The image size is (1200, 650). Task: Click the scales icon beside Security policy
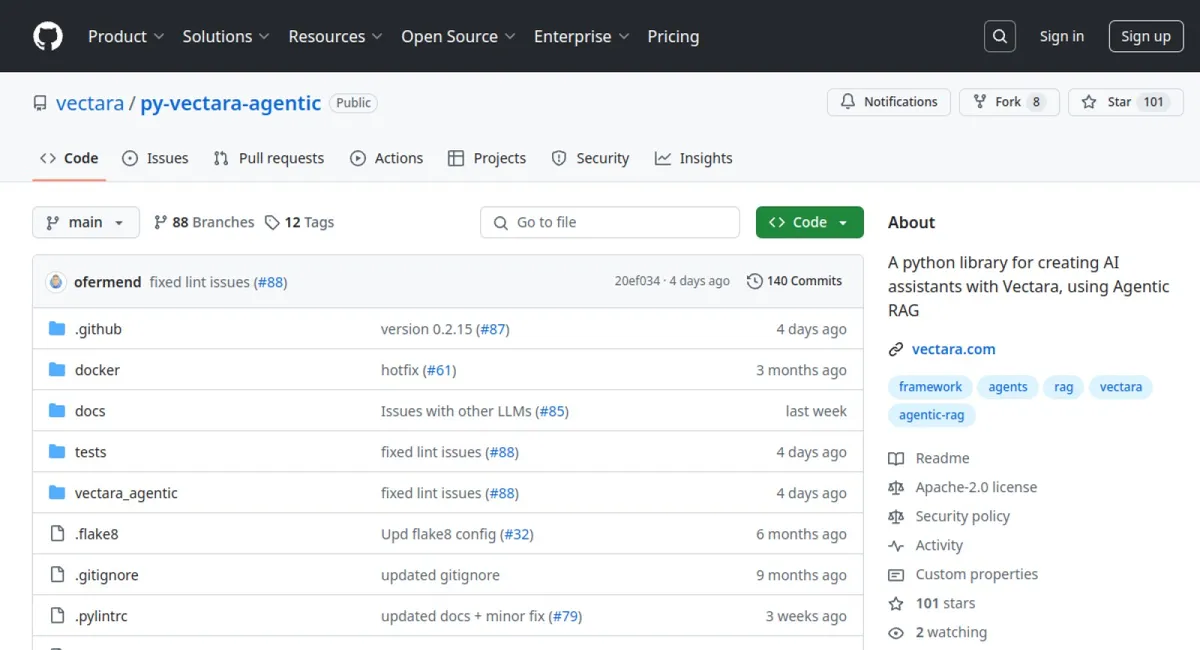(x=896, y=516)
